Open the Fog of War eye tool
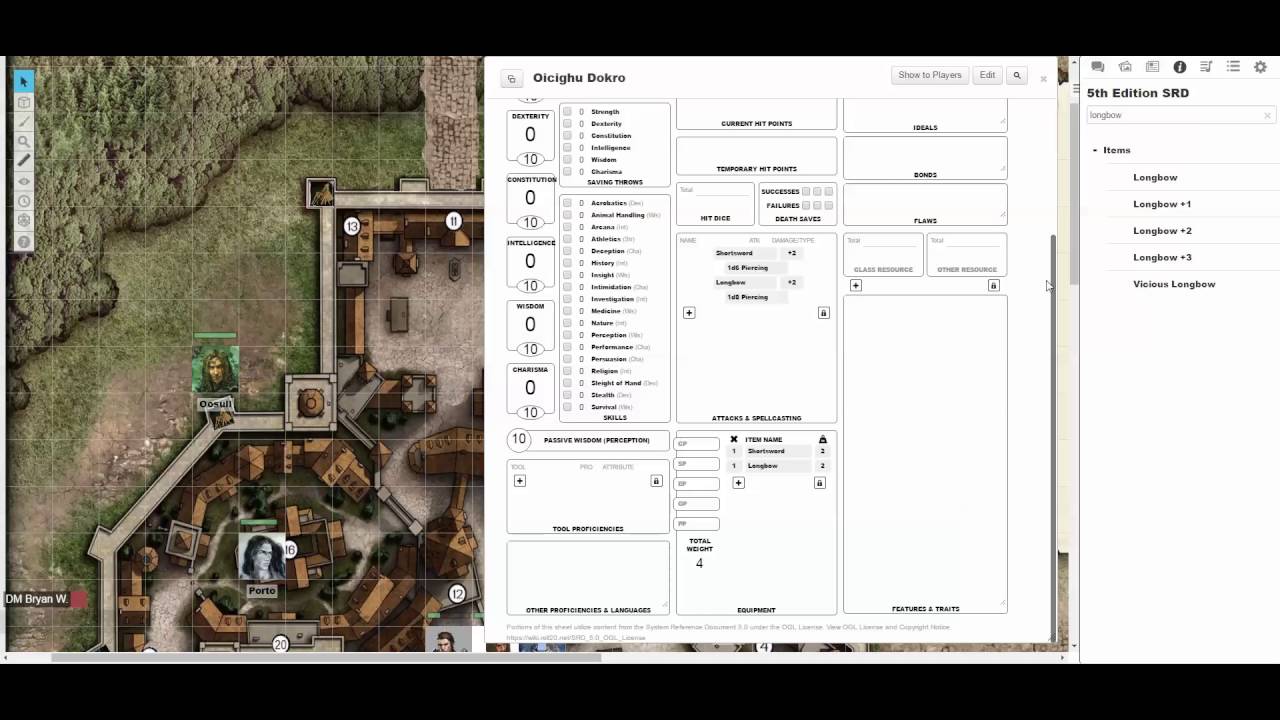The image size is (1280, 720). [x=24, y=181]
